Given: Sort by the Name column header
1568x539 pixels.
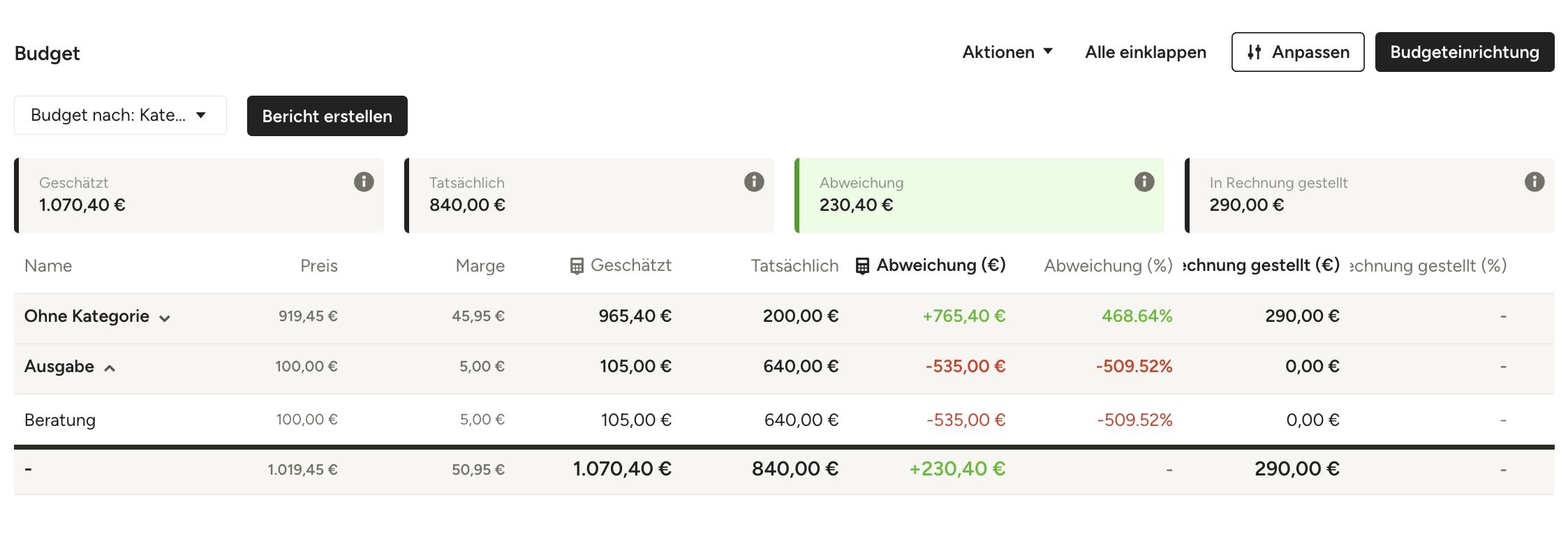Looking at the screenshot, I should [48, 266].
